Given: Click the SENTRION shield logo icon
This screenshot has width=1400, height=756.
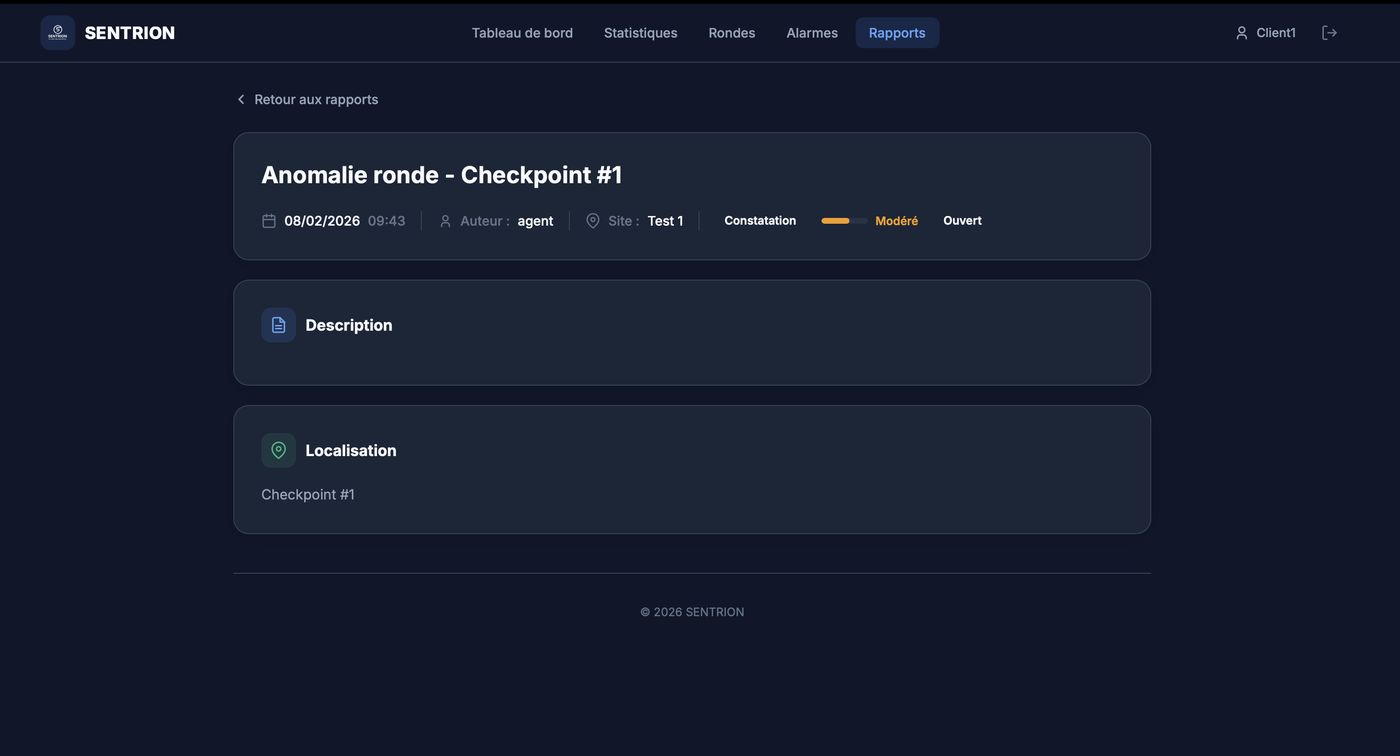Looking at the screenshot, I should click(57, 33).
